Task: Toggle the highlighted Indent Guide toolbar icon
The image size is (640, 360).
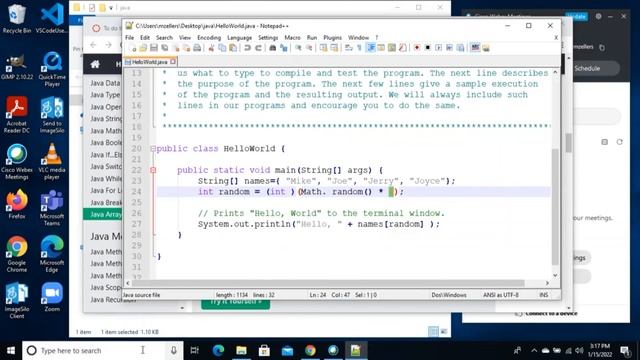Action: (371, 48)
